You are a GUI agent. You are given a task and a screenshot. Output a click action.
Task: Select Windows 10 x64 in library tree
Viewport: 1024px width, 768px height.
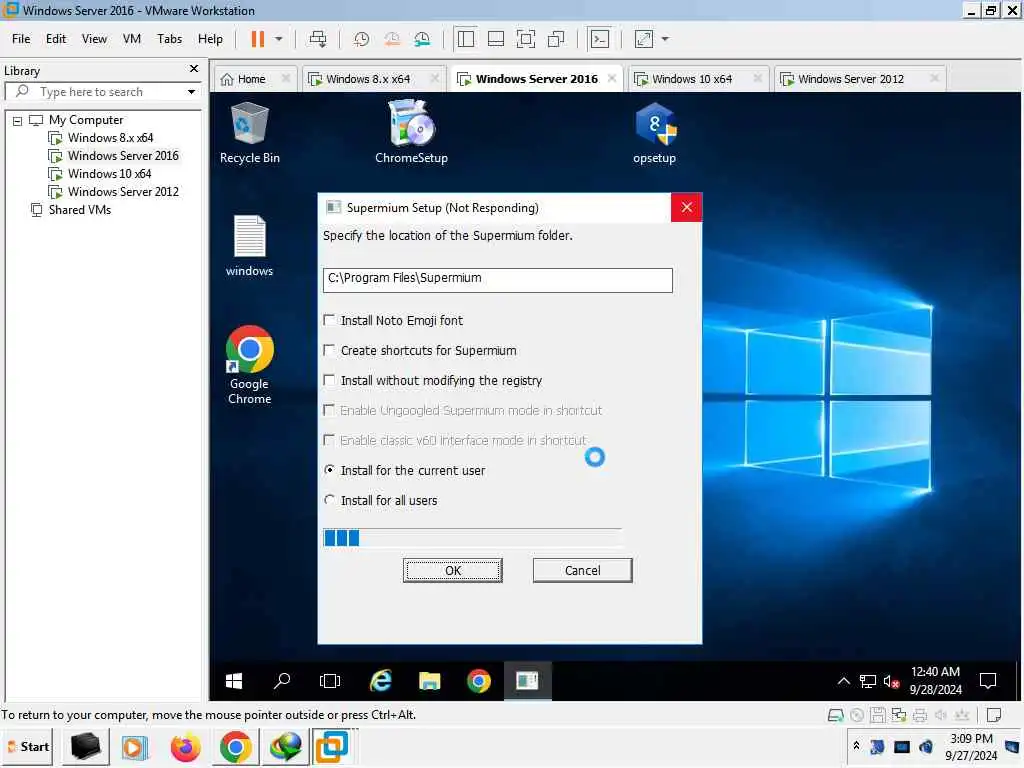coord(109,174)
